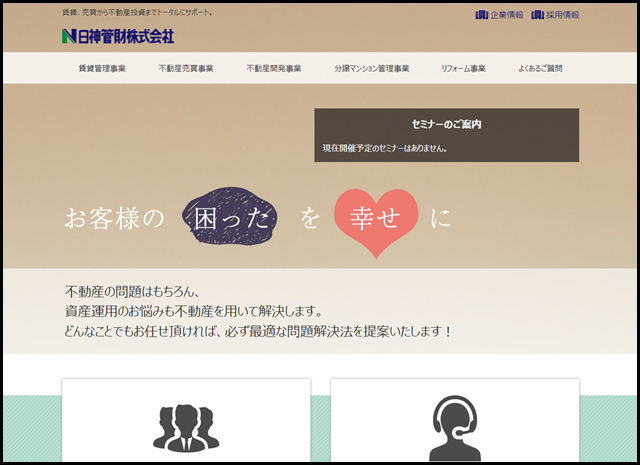The height and width of the screenshot is (465, 640).
Task: Click tagline 賃貸、売買から不動産投資までトータルにサポート。
Action: 138,13
